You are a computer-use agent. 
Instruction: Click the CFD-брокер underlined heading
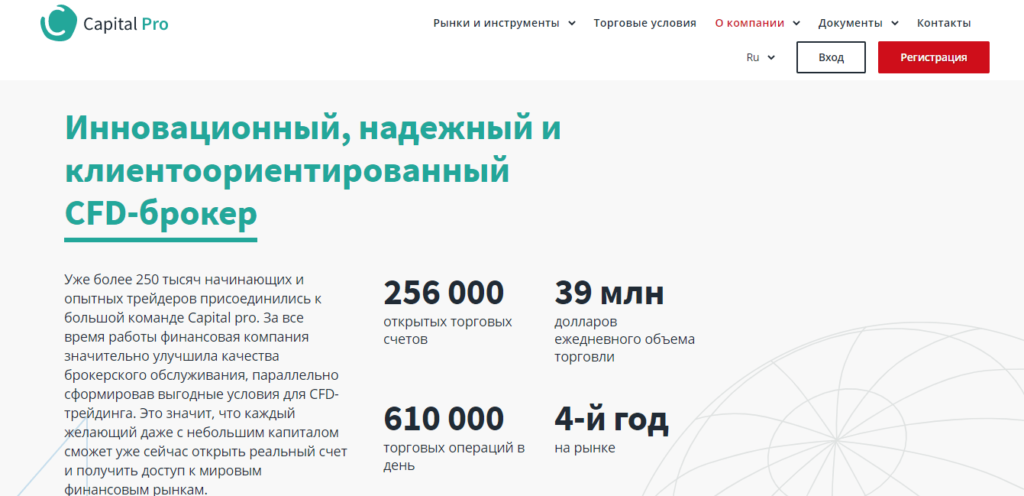pos(161,215)
